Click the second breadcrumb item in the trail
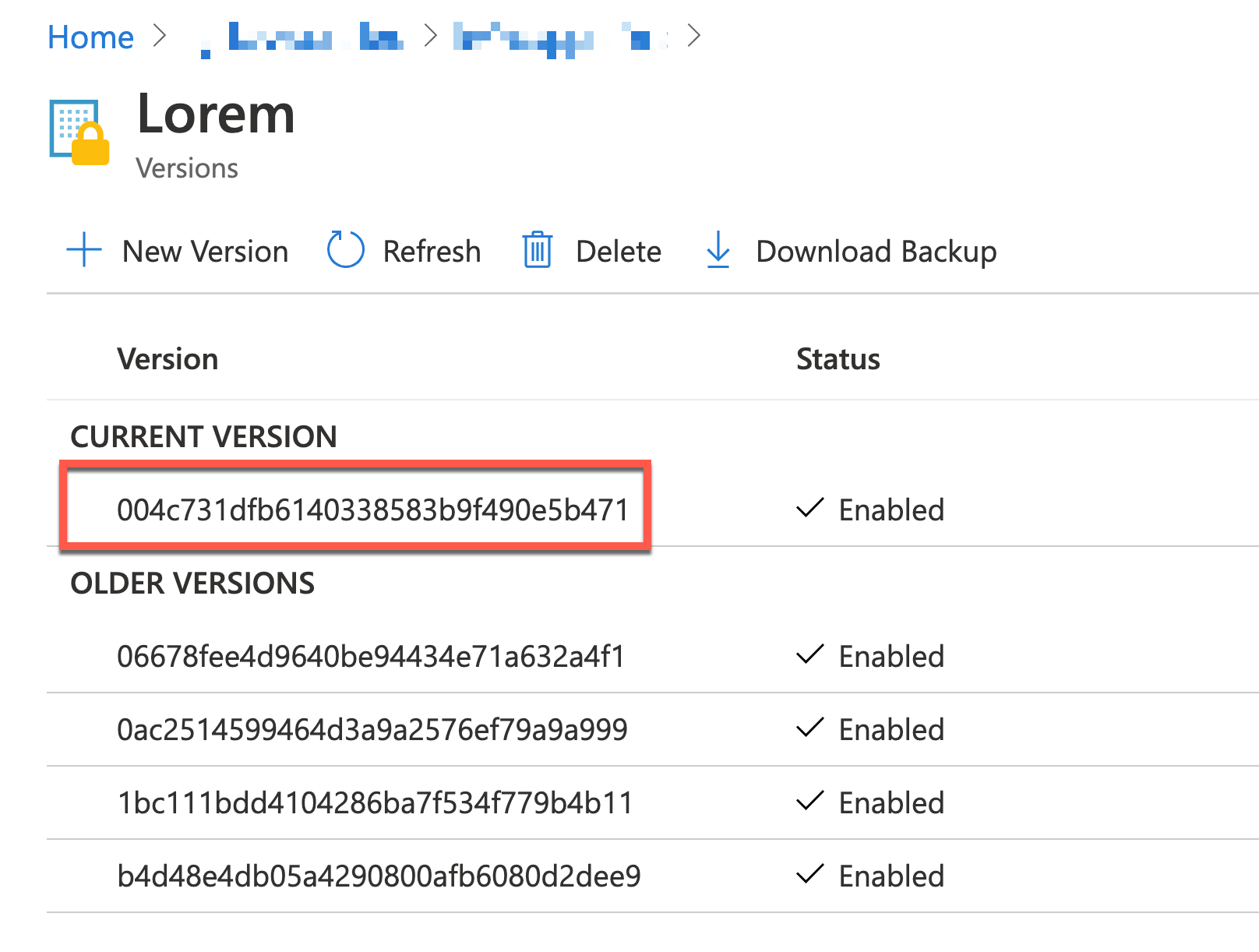Viewport: 1259px width, 952px height. click(304, 36)
